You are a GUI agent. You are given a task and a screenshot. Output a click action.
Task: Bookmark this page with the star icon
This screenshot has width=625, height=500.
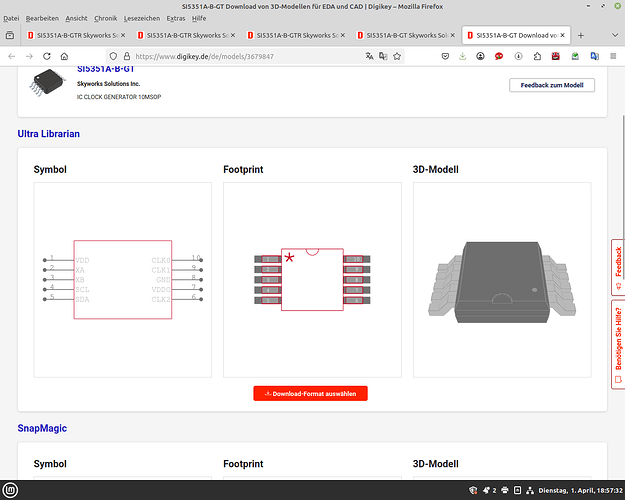click(x=397, y=56)
